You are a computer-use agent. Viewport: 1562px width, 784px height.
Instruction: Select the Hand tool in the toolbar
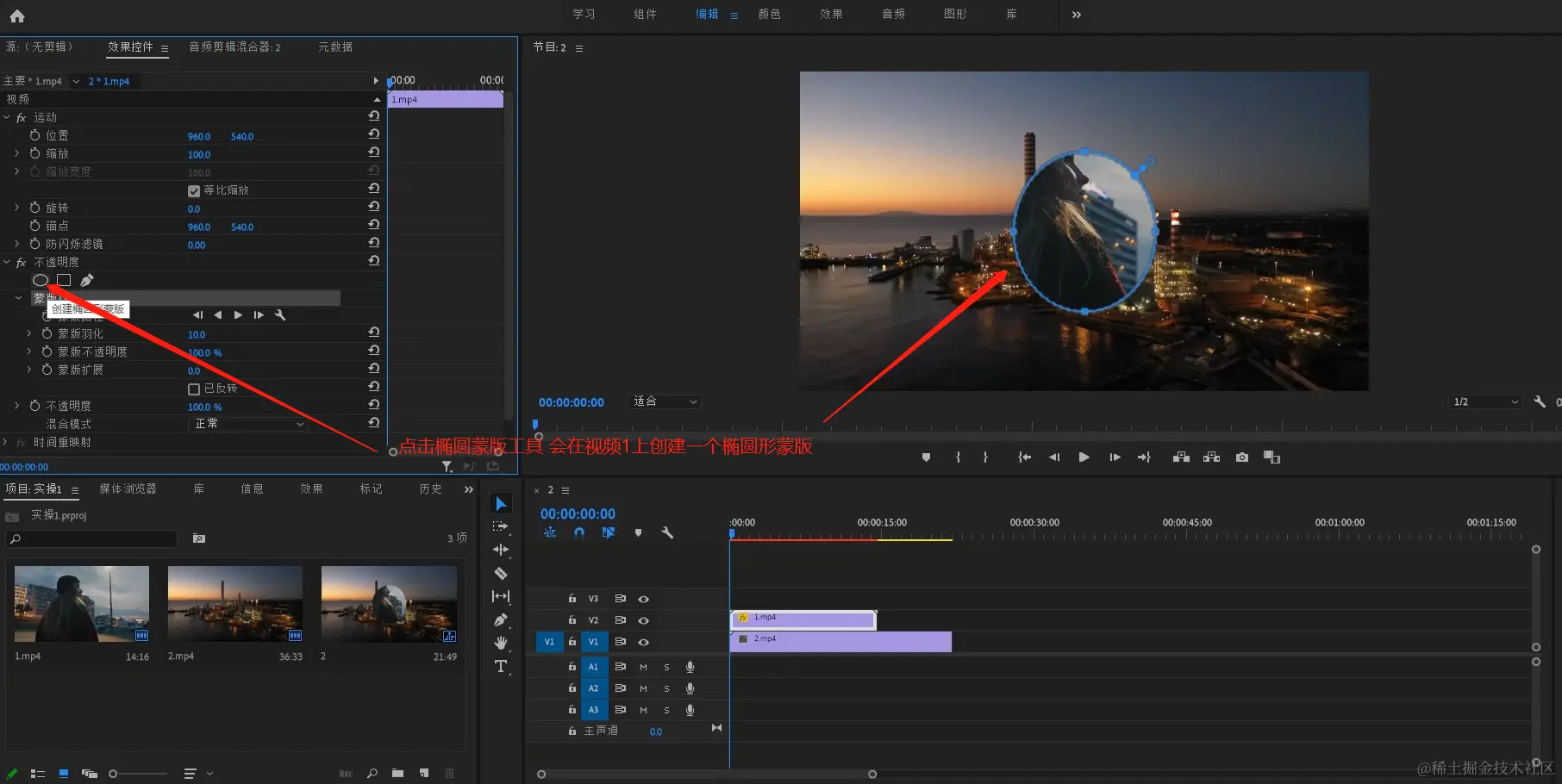tap(501, 643)
